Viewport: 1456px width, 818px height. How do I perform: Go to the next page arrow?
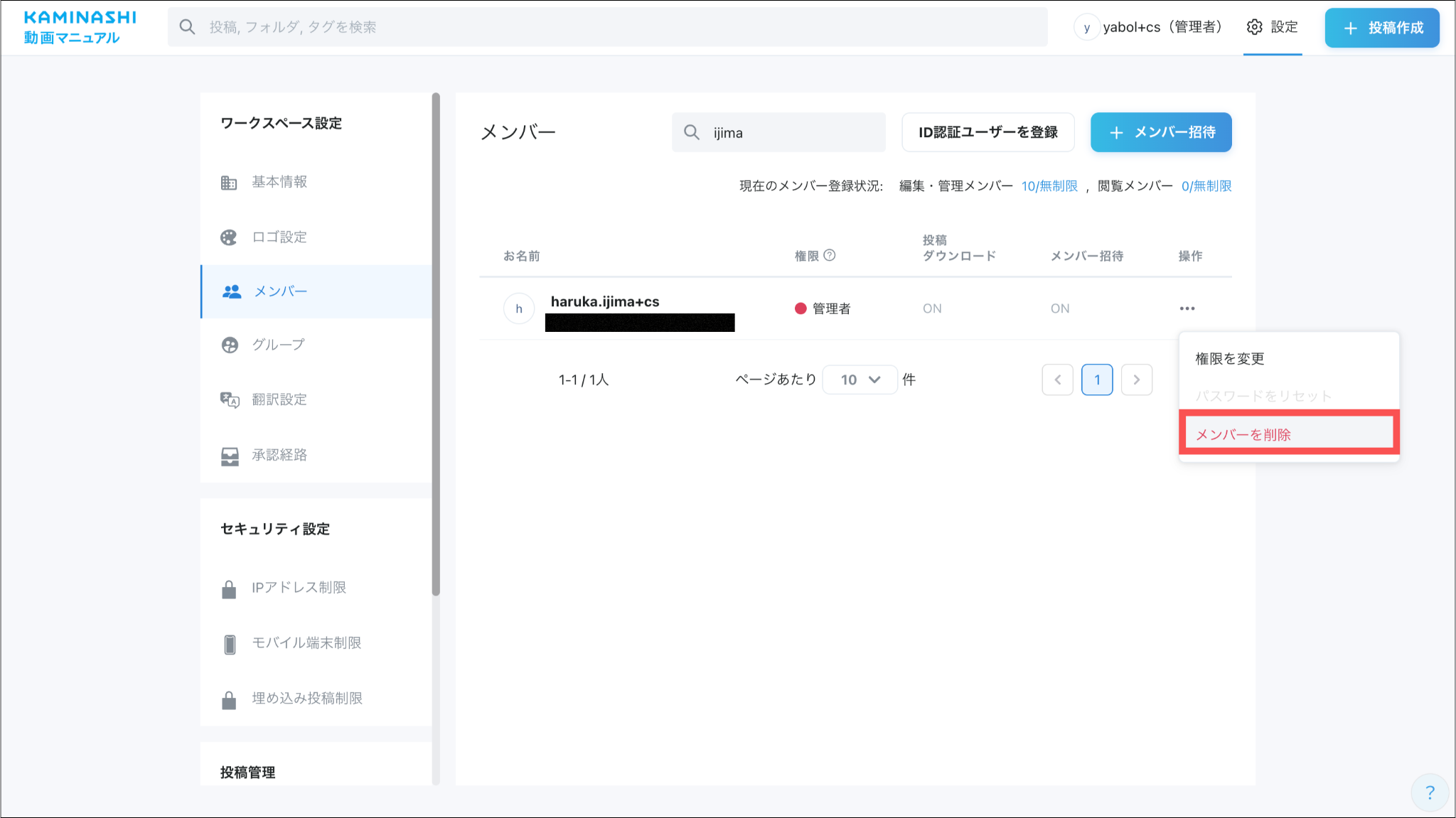tap(1136, 380)
